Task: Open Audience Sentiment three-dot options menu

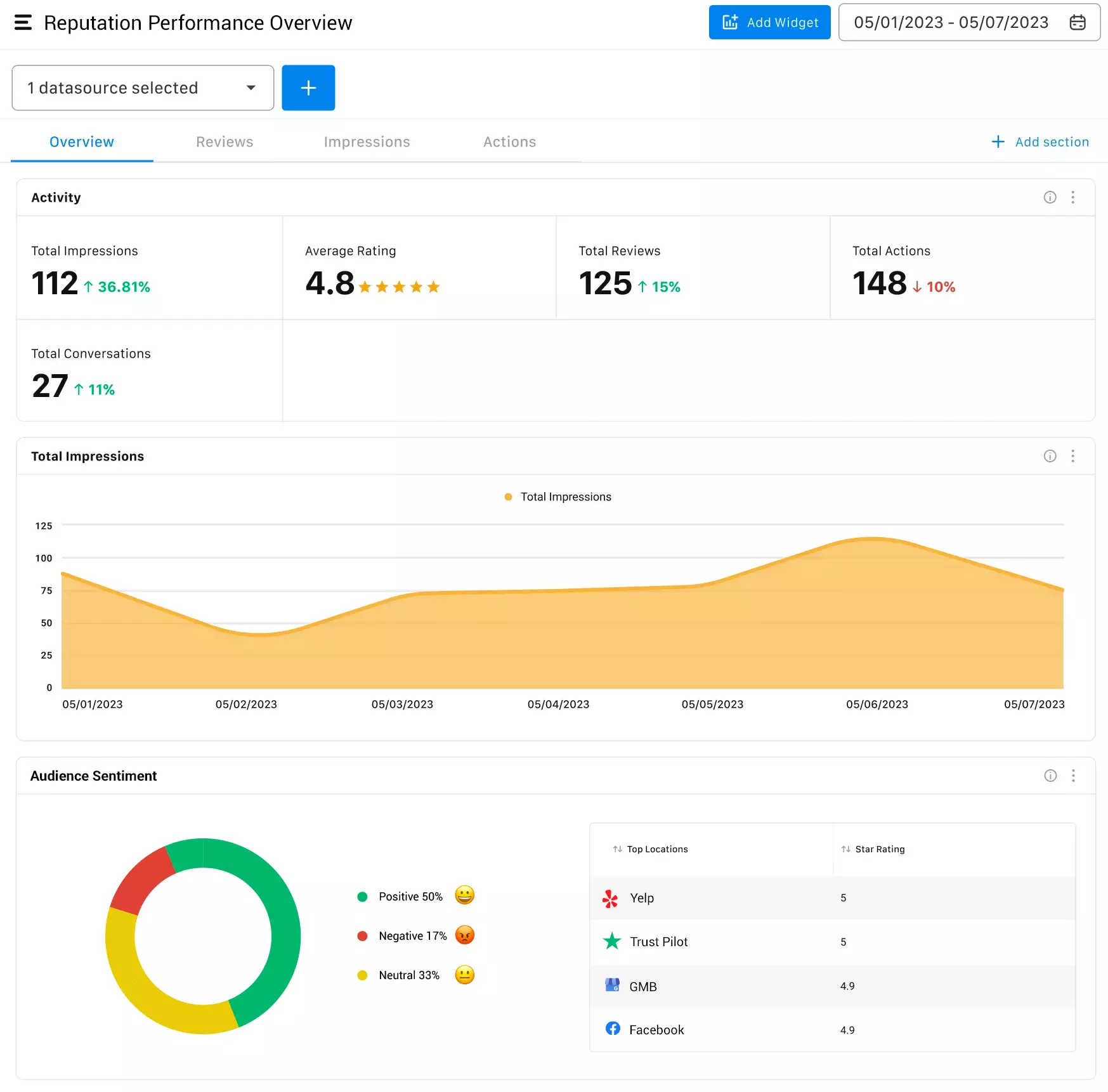Action: (1073, 776)
